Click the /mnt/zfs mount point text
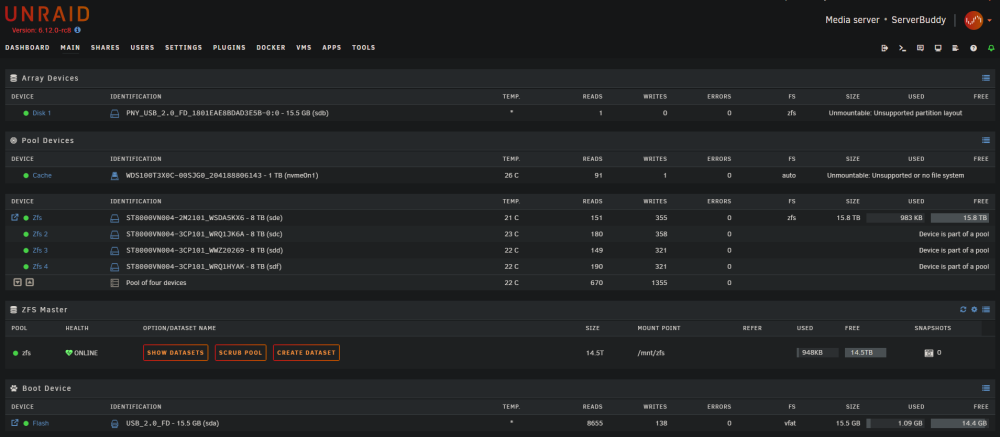This screenshot has width=1000, height=437. (x=652, y=353)
